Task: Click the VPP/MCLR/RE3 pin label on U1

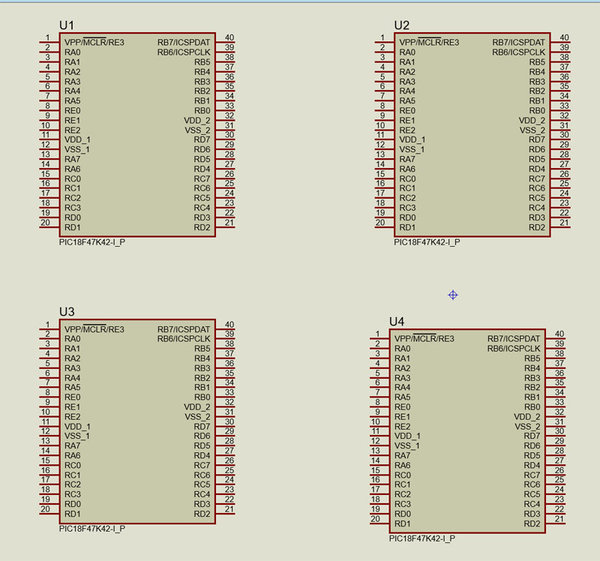Action: [x=95, y=42]
